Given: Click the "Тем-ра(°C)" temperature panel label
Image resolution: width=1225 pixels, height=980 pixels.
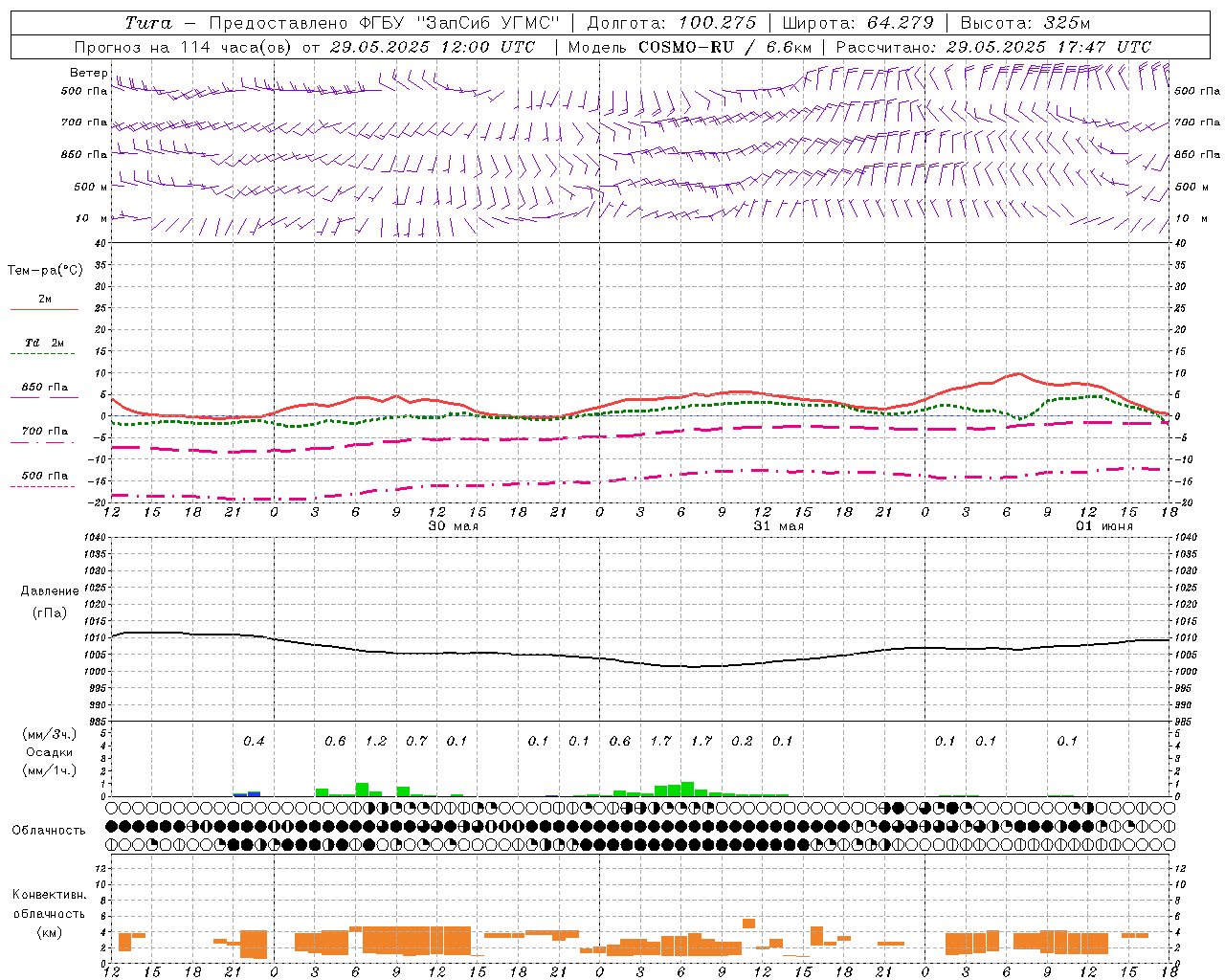Looking at the screenshot, I should (45, 271).
